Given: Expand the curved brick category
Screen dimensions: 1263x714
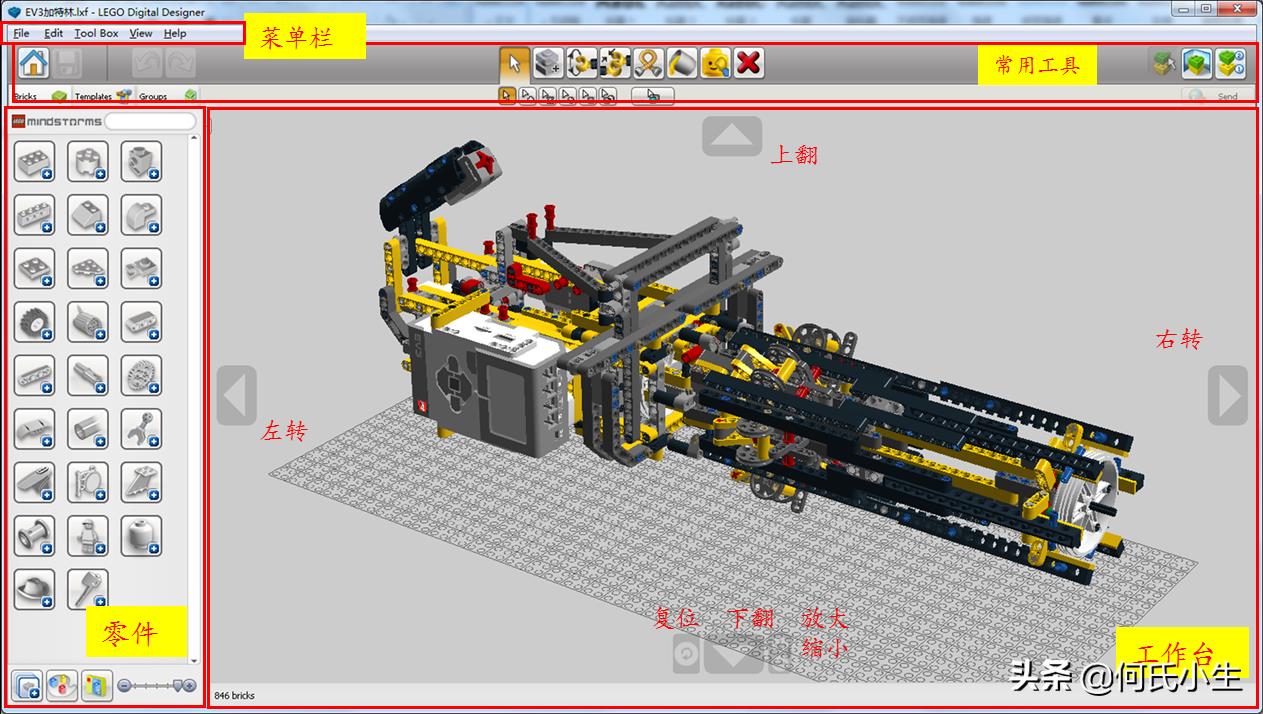Looking at the screenshot, I should point(141,215).
